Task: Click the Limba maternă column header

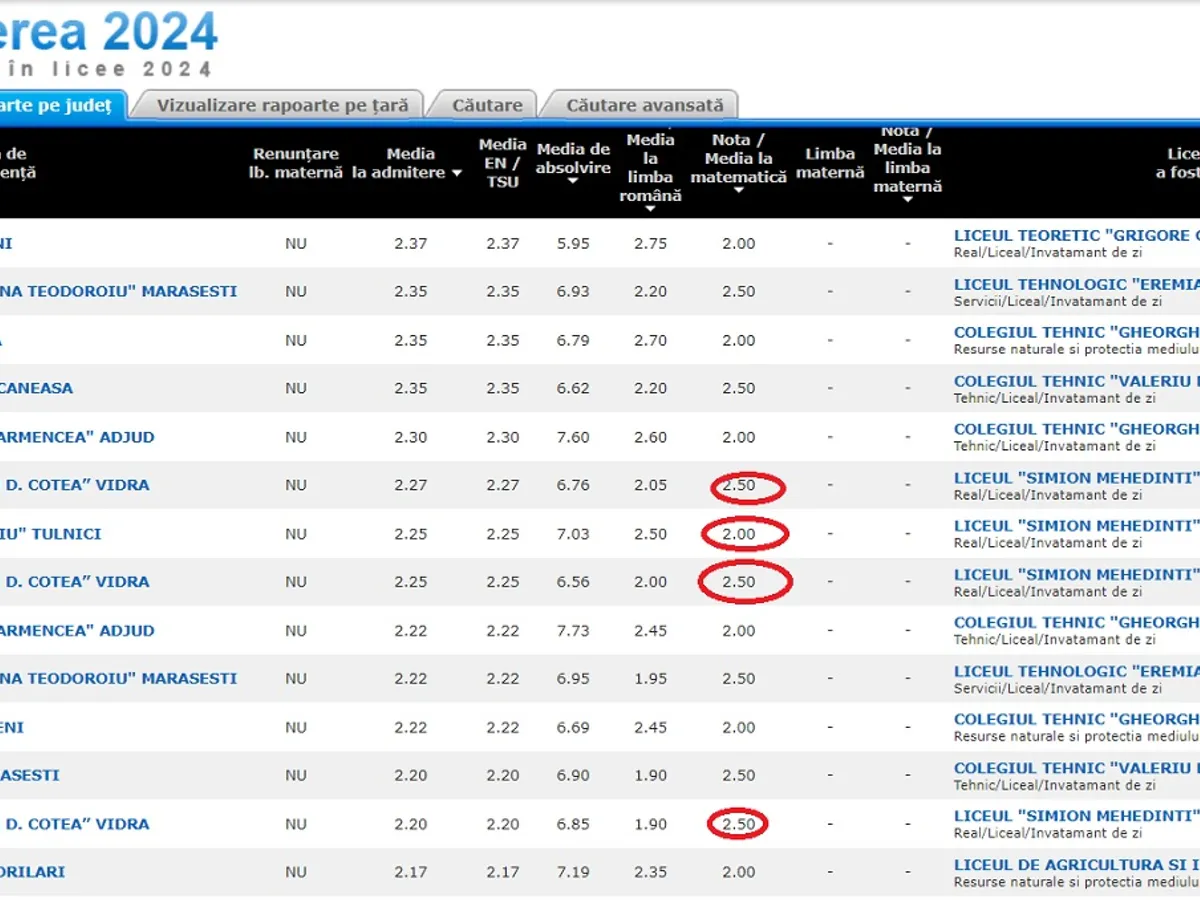Action: pos(830,163)
